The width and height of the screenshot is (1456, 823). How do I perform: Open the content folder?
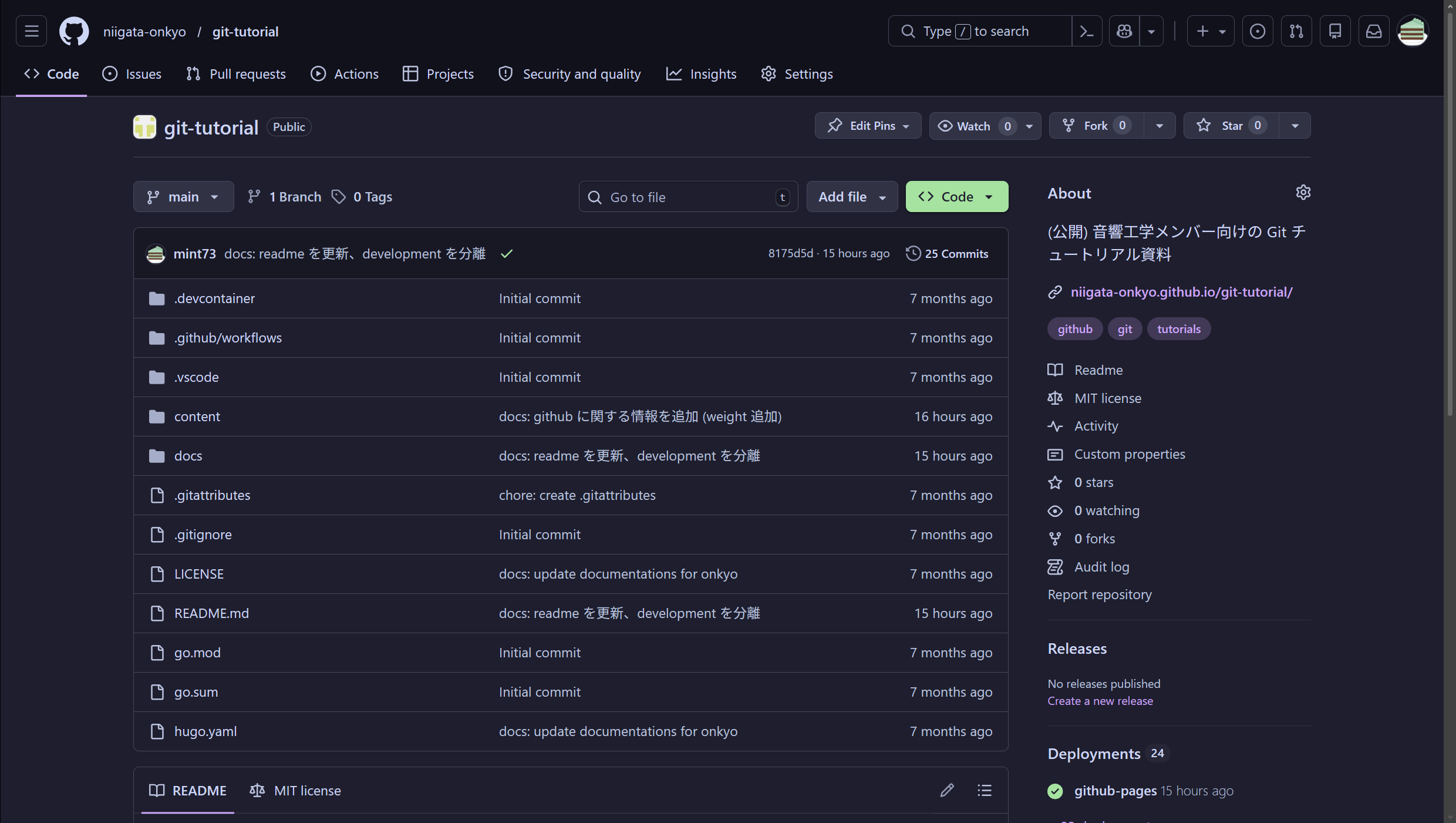coord(197,416)
